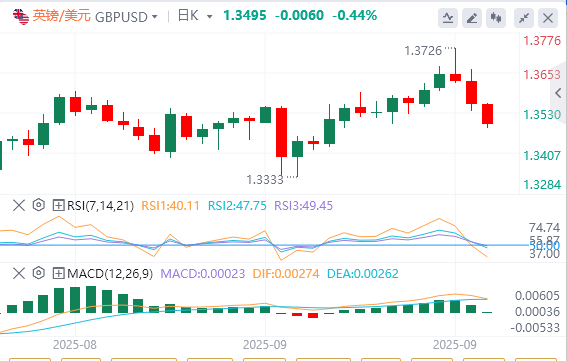Viewport: 567px width, 361px height.
Task: Open the candlestick chart type icon
Action: click(x=496, y=18)
